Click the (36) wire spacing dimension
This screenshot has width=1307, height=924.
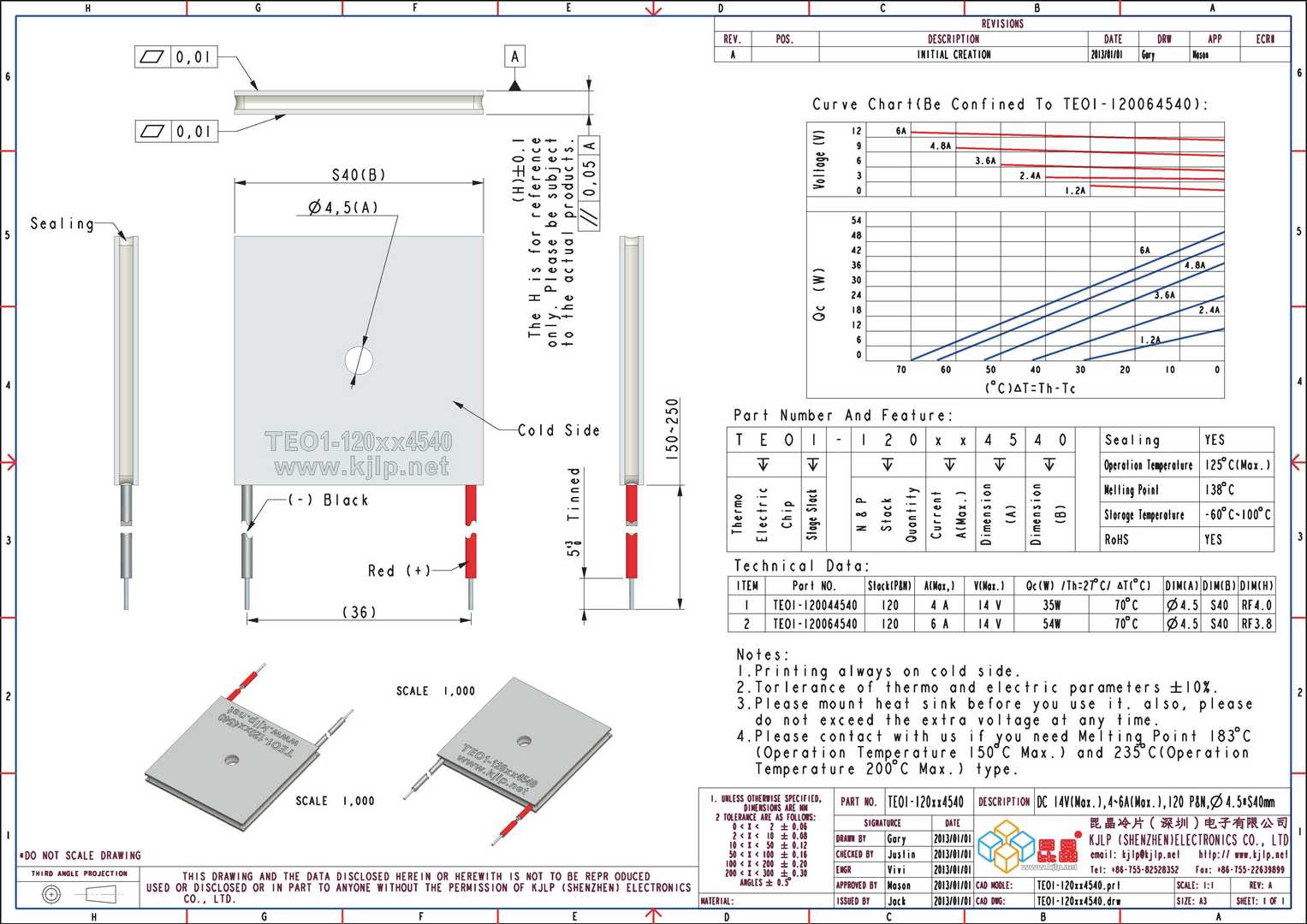pyautogui.click(x=359, y=612)
